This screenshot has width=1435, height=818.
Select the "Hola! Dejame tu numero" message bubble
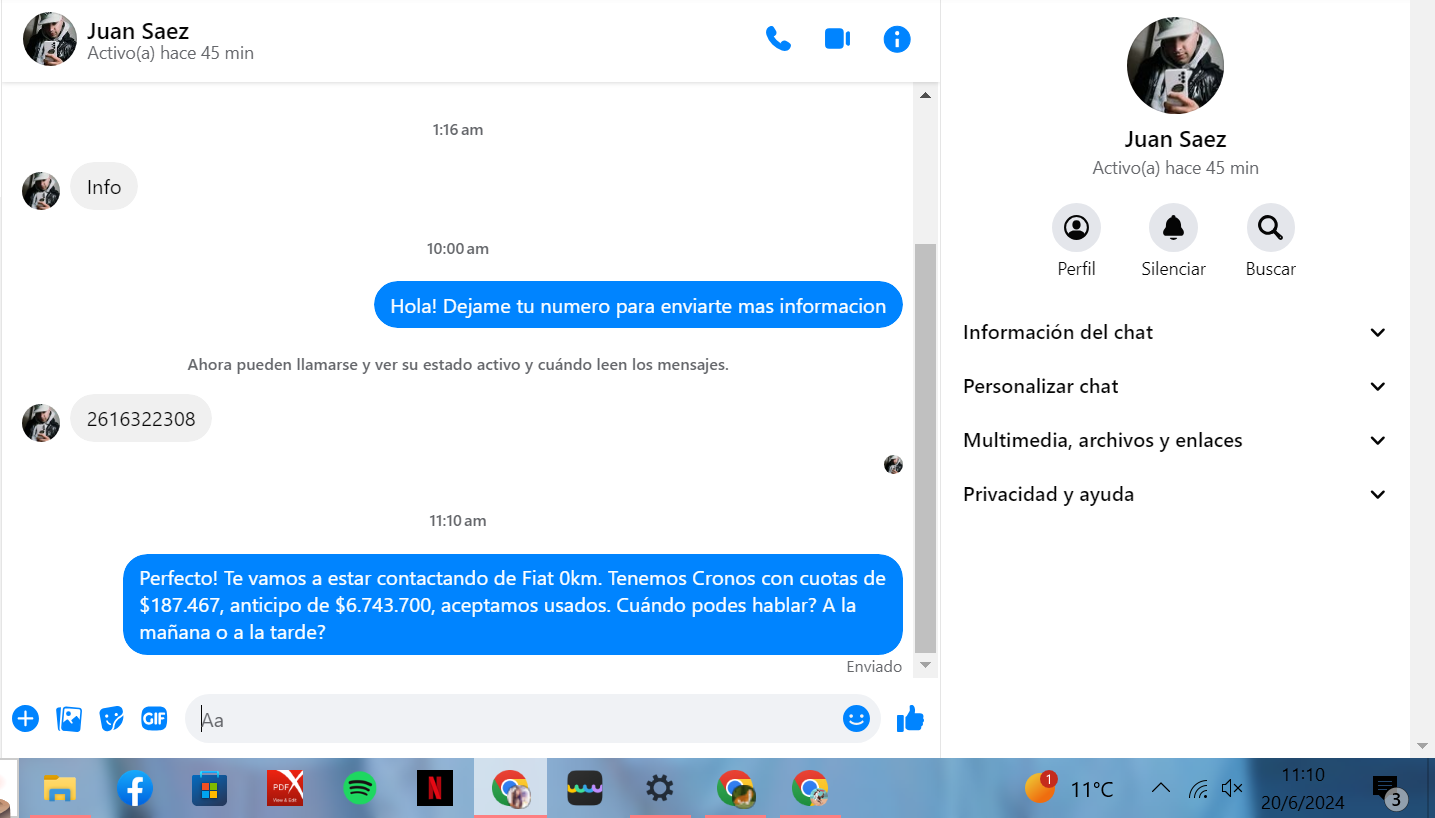(638, 305)
